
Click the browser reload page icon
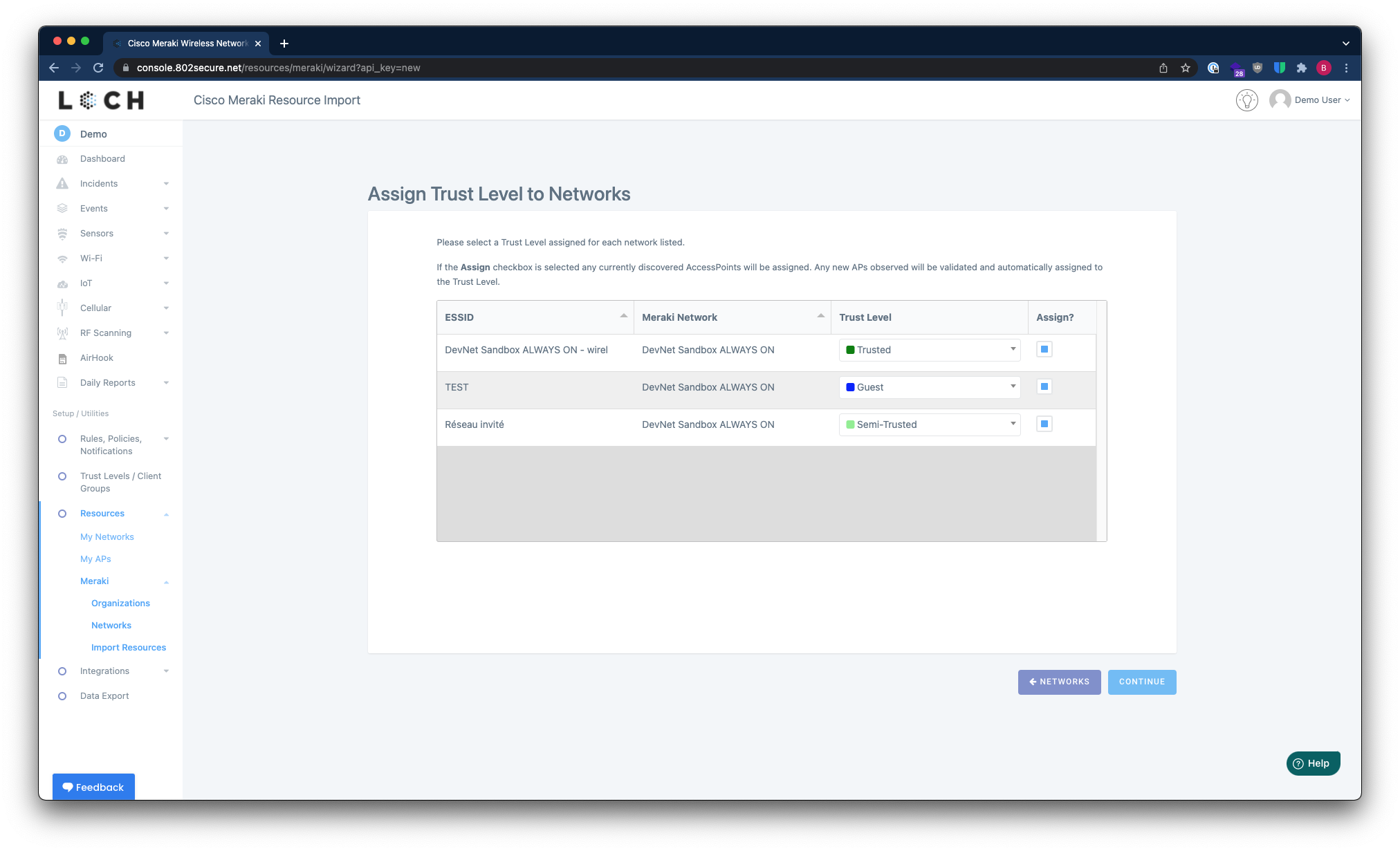[x=98, y=68]
